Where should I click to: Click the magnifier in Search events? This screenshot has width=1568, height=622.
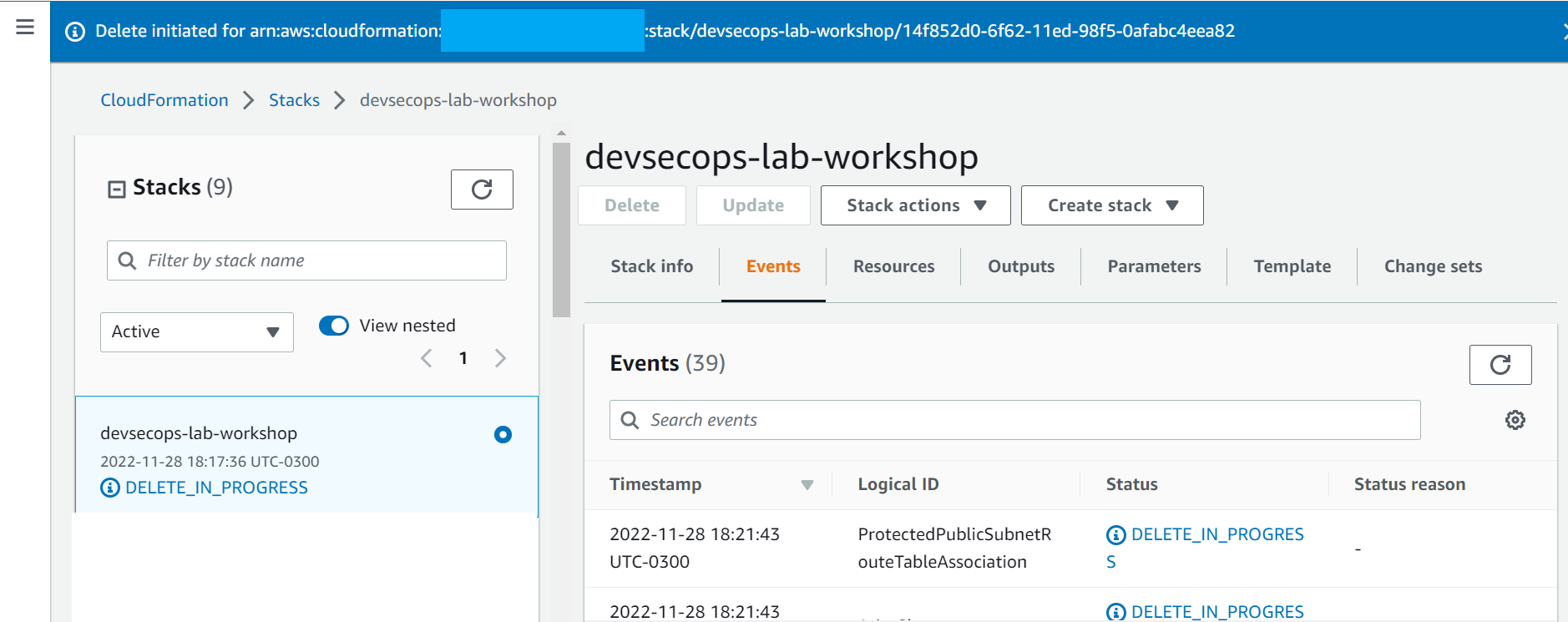point(630,420)
